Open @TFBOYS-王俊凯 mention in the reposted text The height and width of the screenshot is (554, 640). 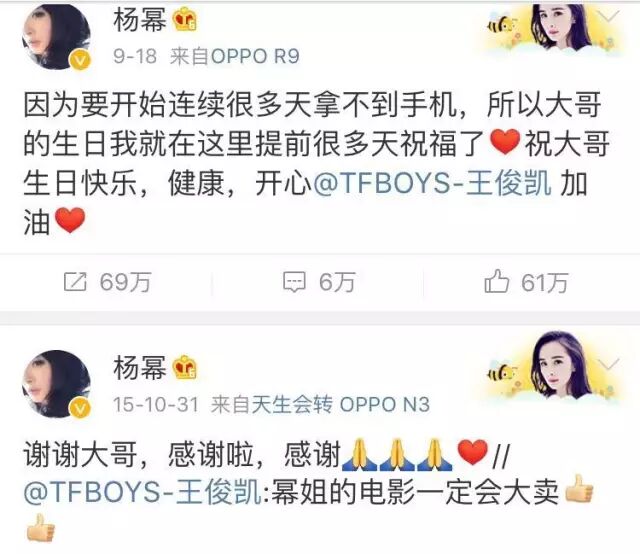(x=143, y=492)
